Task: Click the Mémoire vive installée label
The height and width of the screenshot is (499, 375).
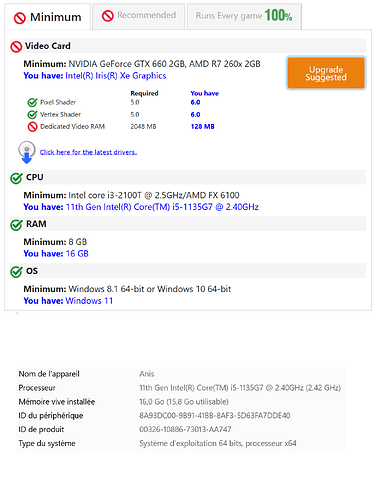Action: [57, 402]
